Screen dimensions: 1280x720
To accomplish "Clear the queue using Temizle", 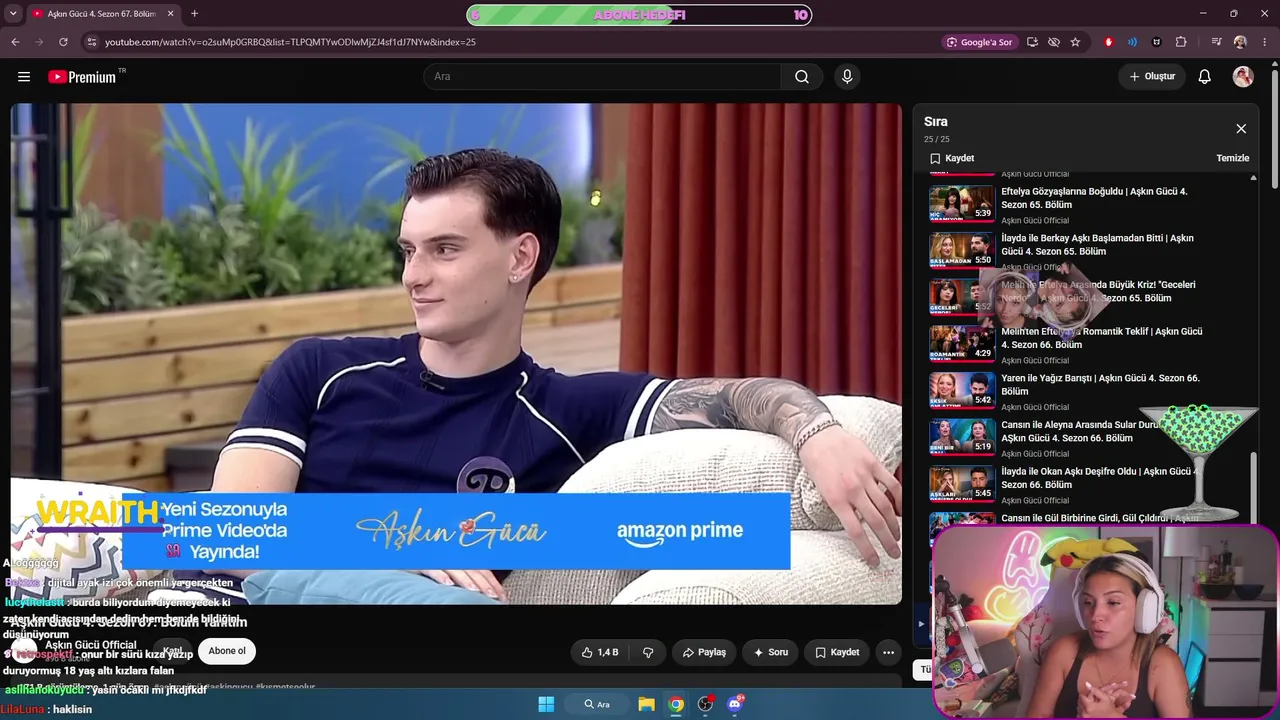I will pyautogui.click(x=1232, y=158).
